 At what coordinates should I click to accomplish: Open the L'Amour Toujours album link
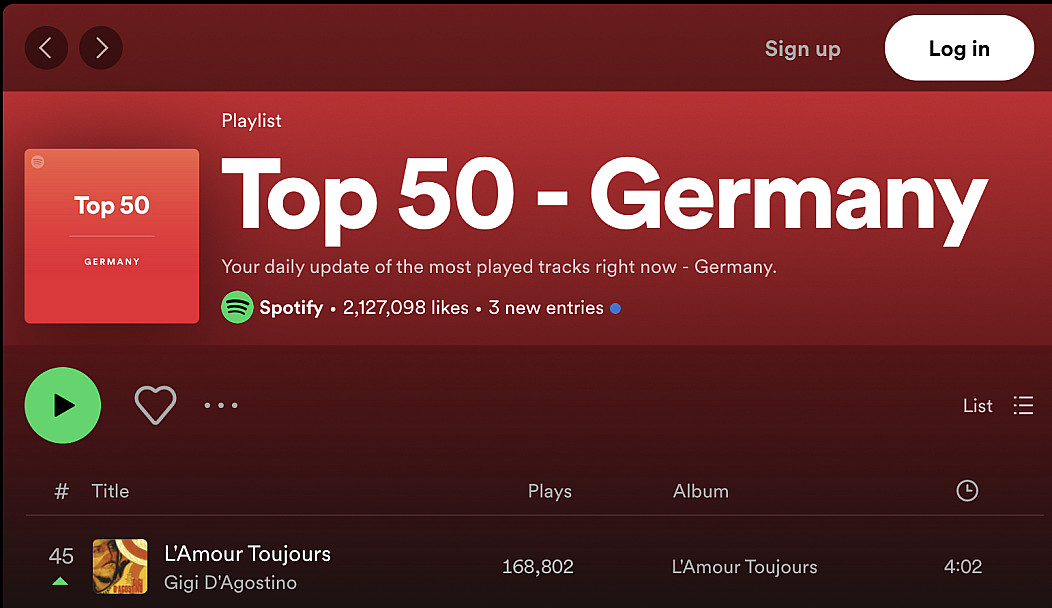pyautogui.click(x=745, y=567)
